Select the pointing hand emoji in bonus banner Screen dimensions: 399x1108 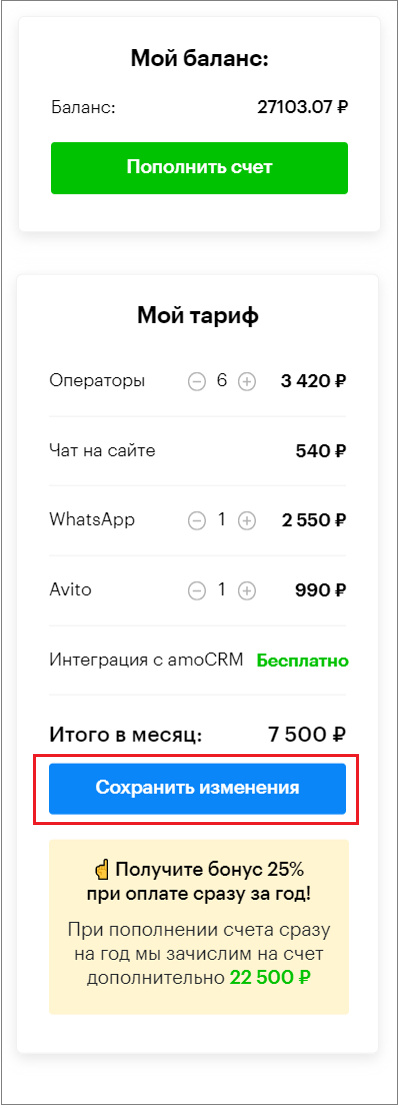102,868
